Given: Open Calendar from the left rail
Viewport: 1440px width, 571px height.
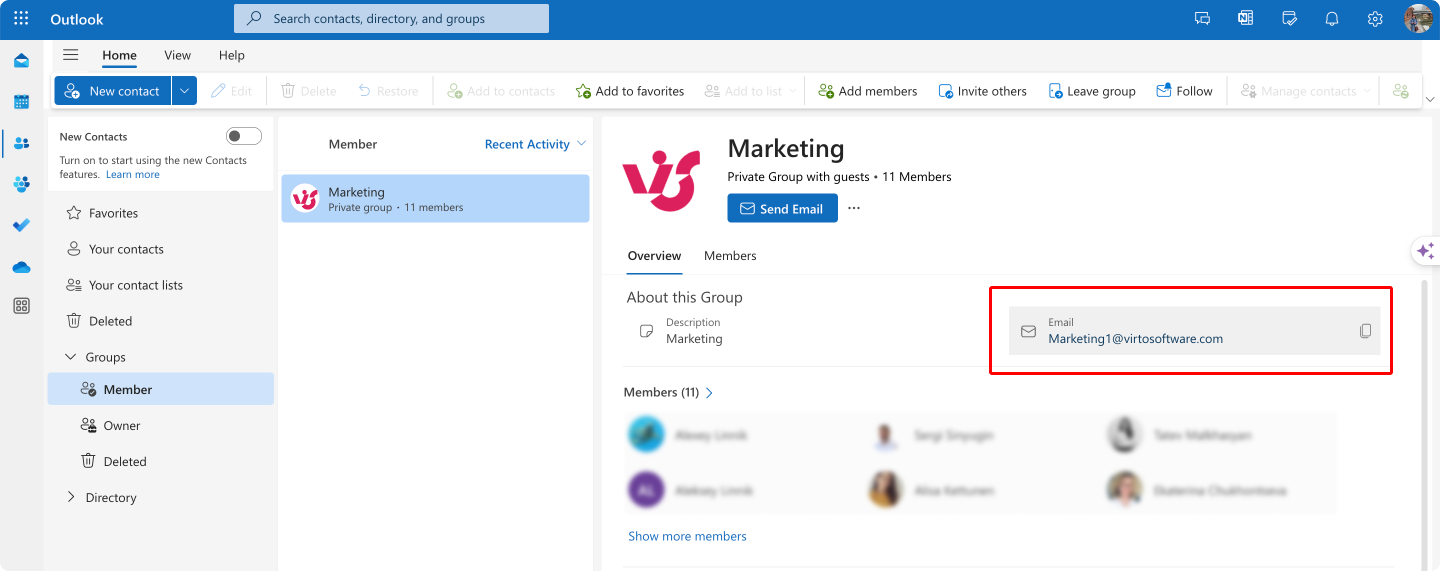Looking at the screenshot, I should [21, 102].
